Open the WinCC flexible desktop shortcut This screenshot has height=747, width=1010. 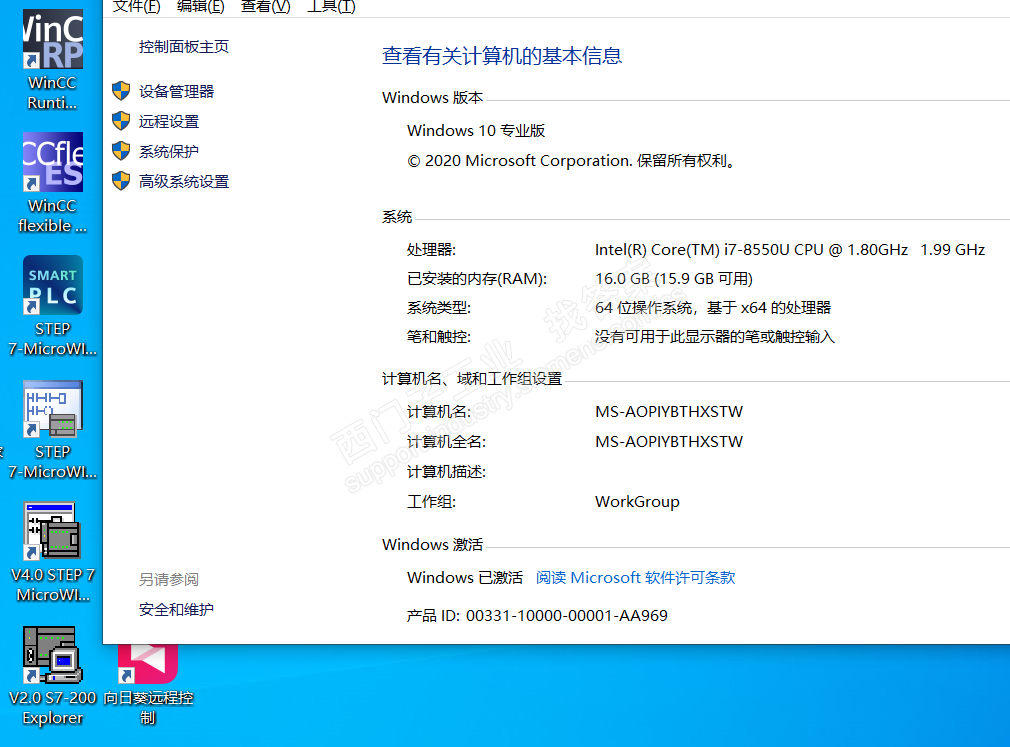[x=53, y=182]
